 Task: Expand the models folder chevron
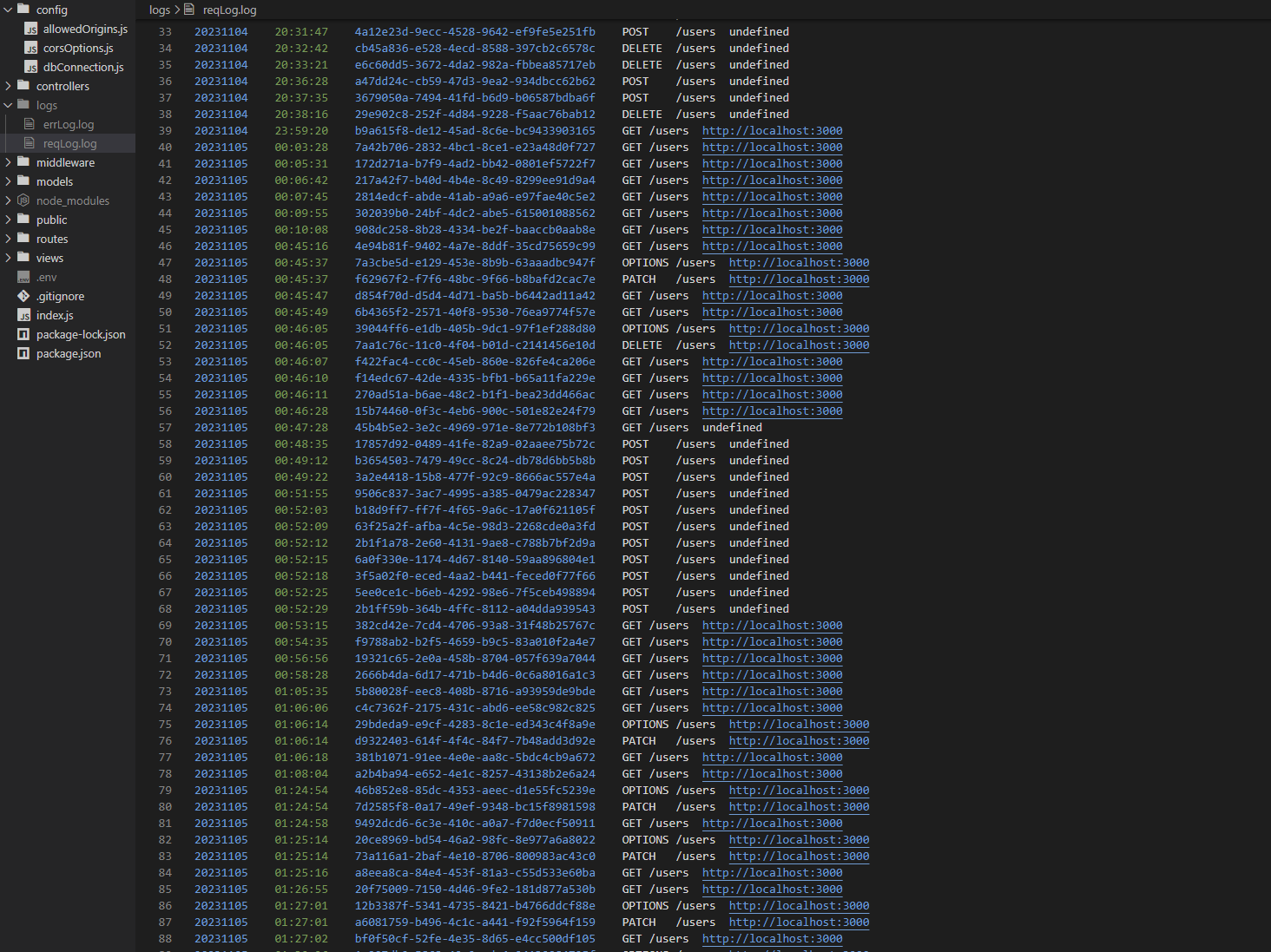[x=8, y=181]
